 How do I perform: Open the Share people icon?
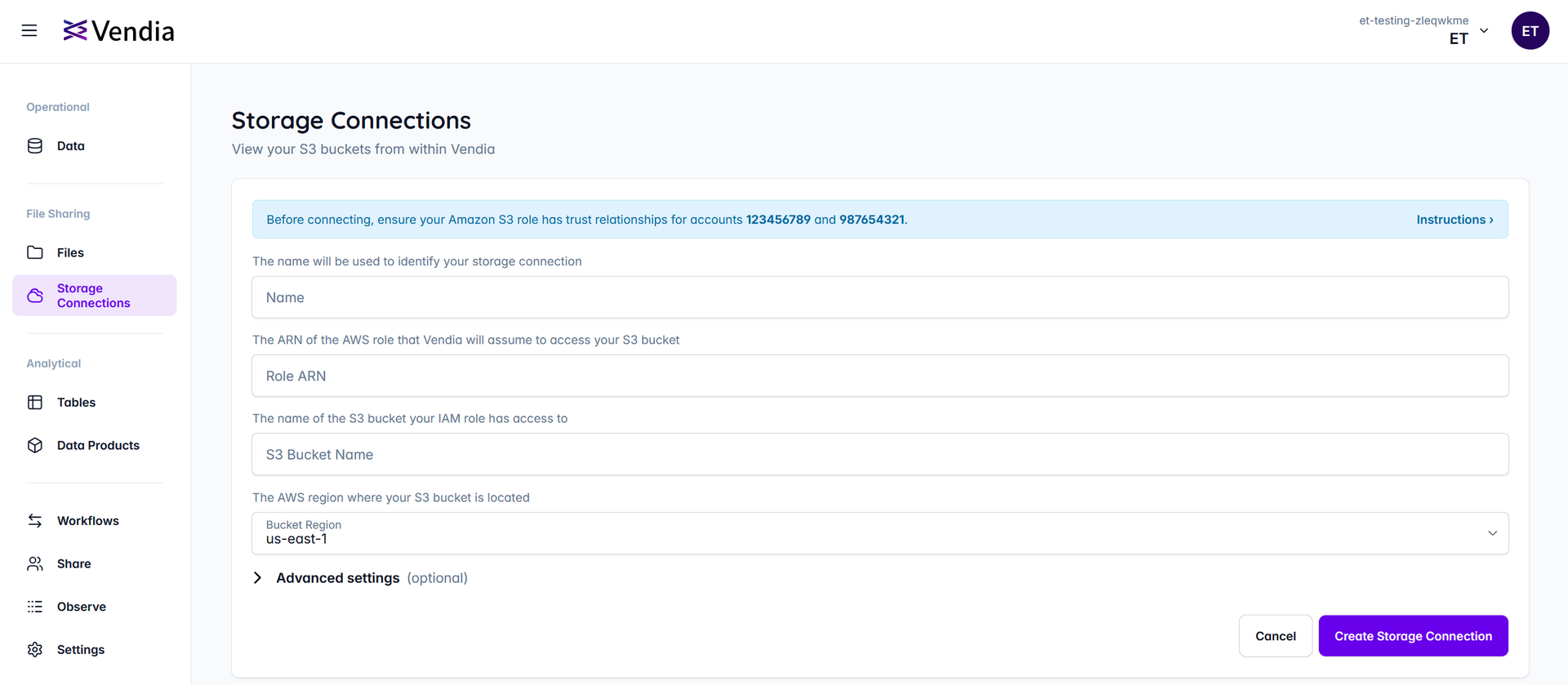coord(35,564)
